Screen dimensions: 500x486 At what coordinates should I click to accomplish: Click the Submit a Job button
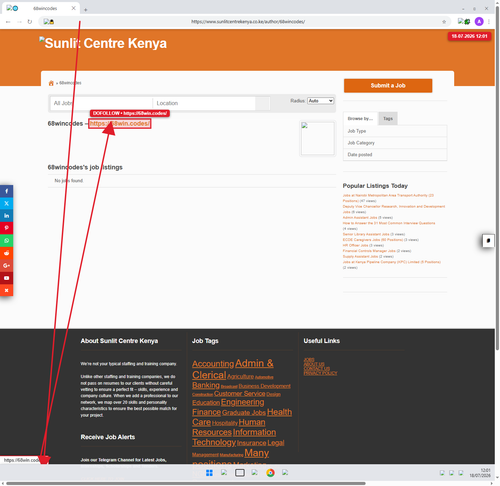click(x=388, y=86)
